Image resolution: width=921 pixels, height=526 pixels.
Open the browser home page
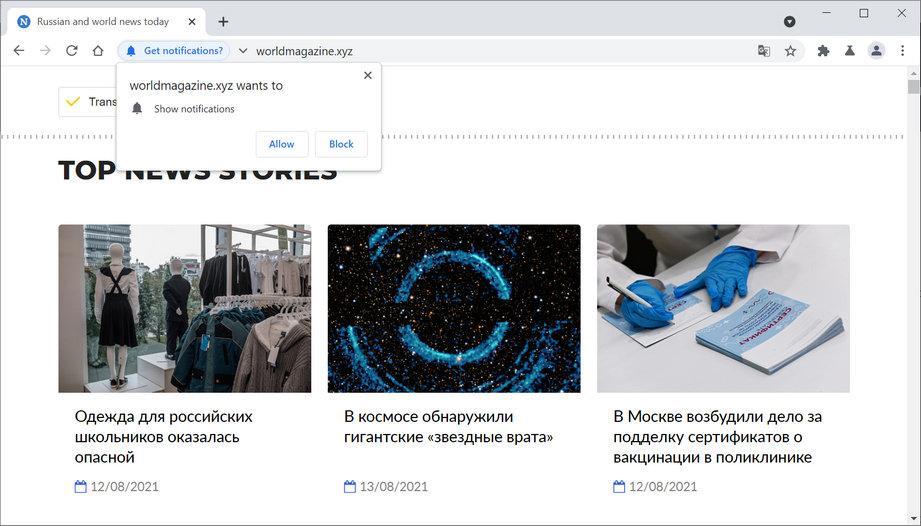pyautogui.click(x=98, y=51)
